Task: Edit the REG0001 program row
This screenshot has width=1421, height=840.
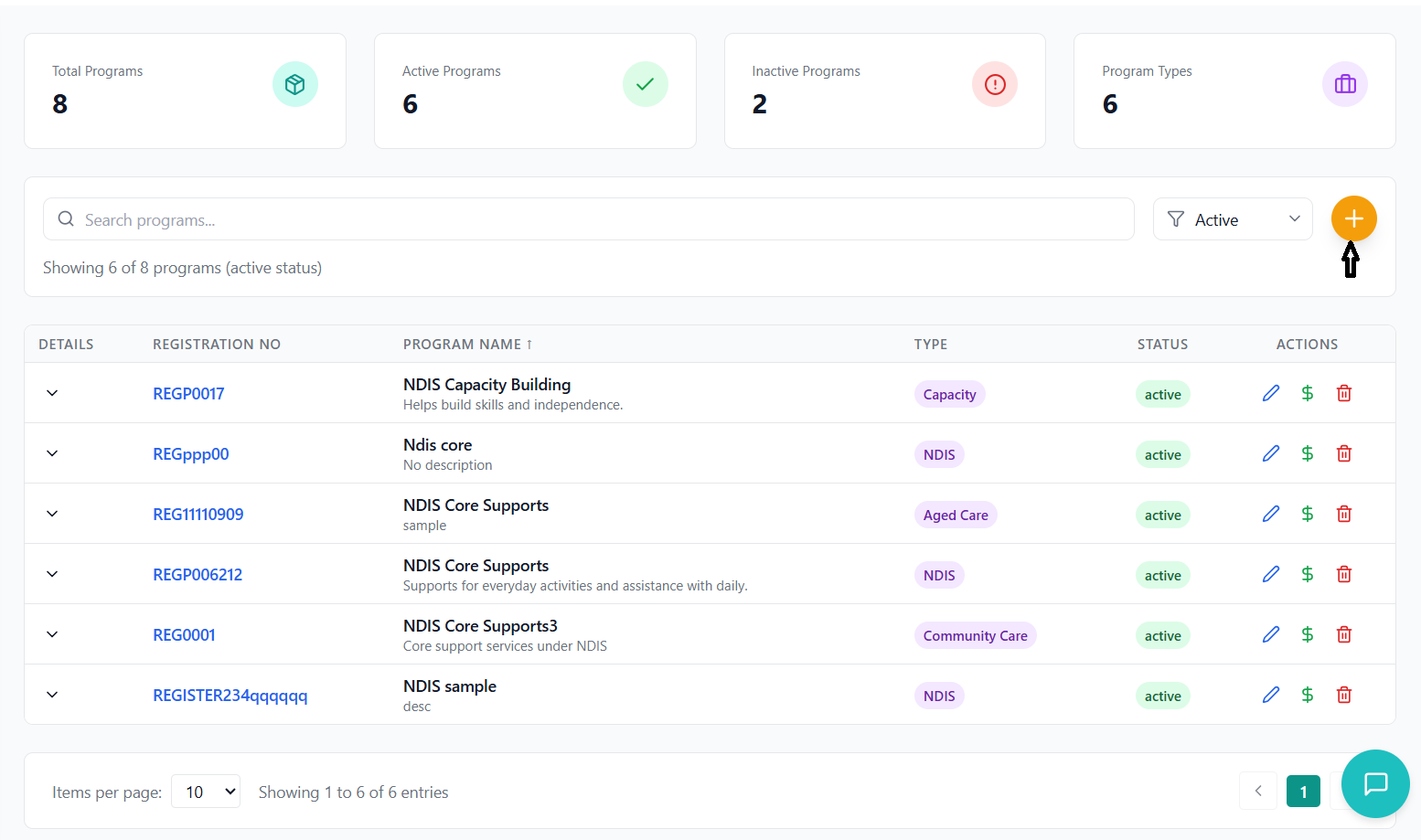Action: click(1271, 634)
